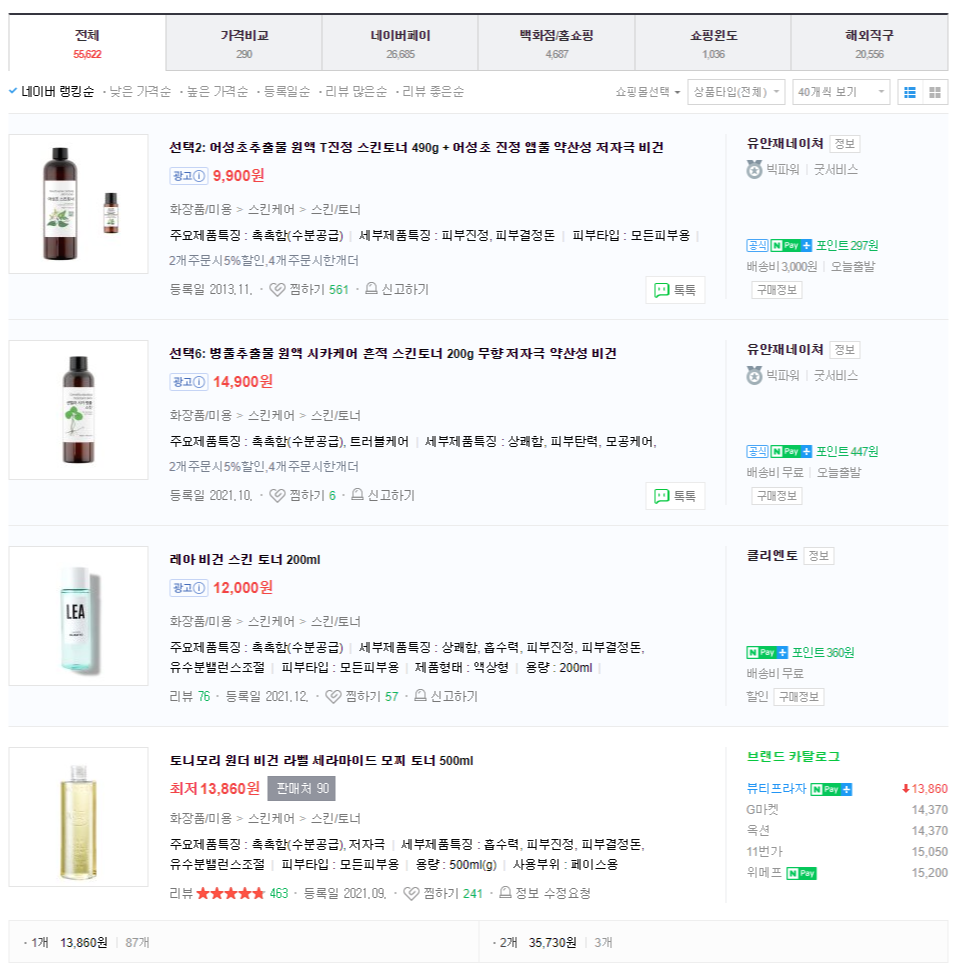Image resolution: width=954 pixels, height=972 pixels.
Task: Sort by 낮은 가격순
Action: (140, 92)
